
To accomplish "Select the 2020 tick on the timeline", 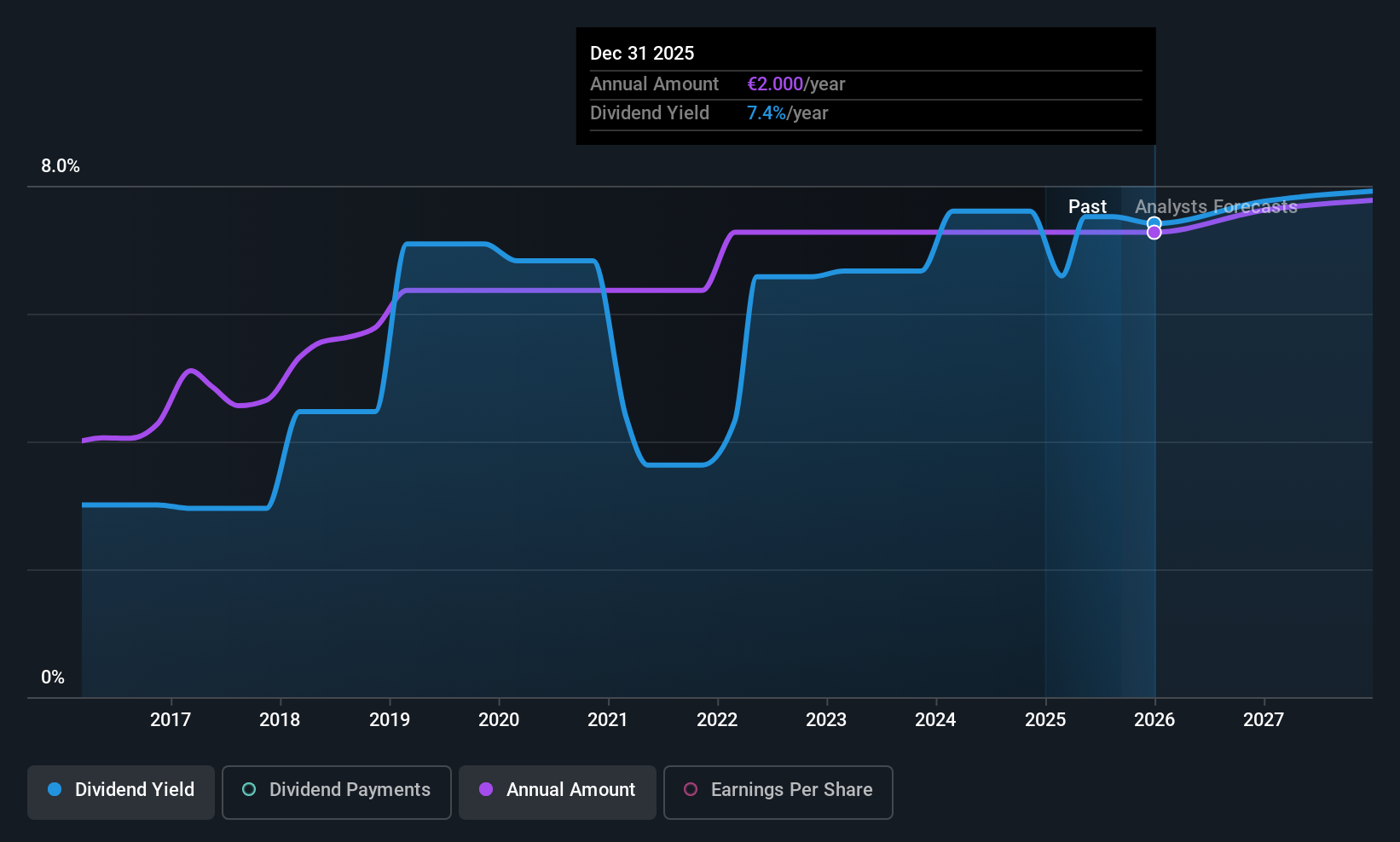I will [499, 719].
